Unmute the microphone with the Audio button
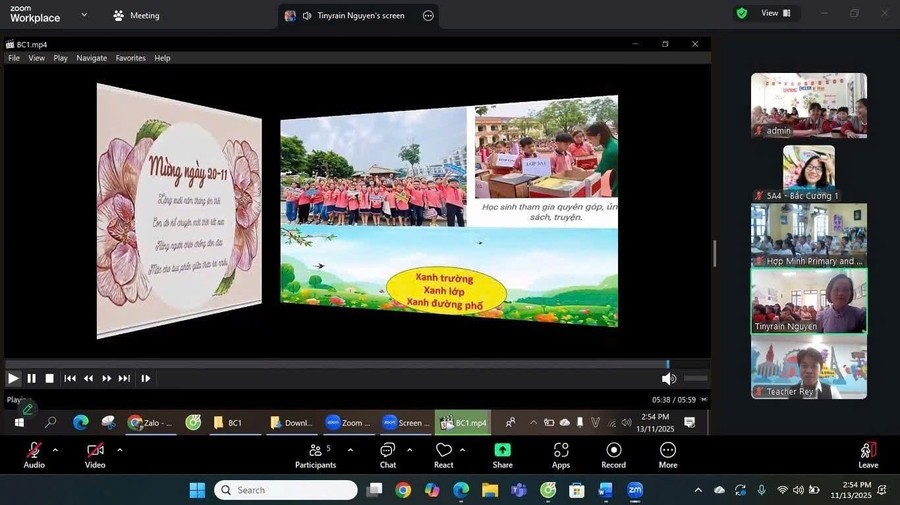Screen dimensions: 900x505 click(34, 454)
